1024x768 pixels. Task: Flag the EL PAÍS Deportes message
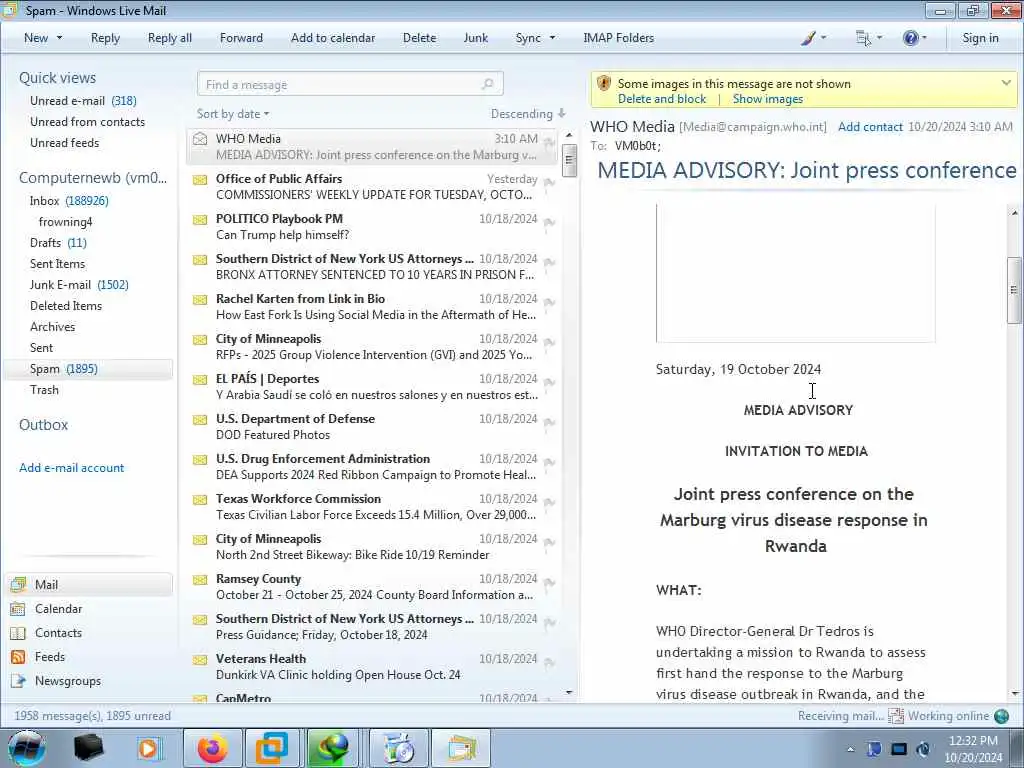[x=549, y=383]
